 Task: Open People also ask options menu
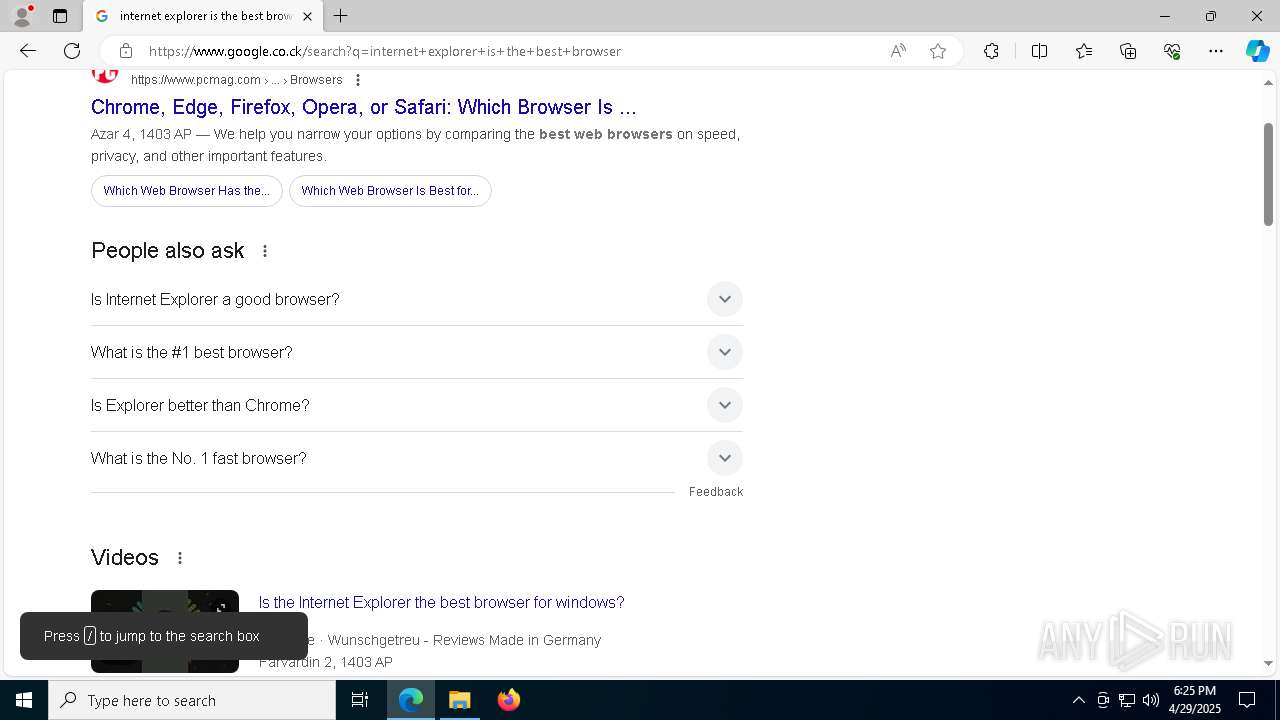point(265,251)
